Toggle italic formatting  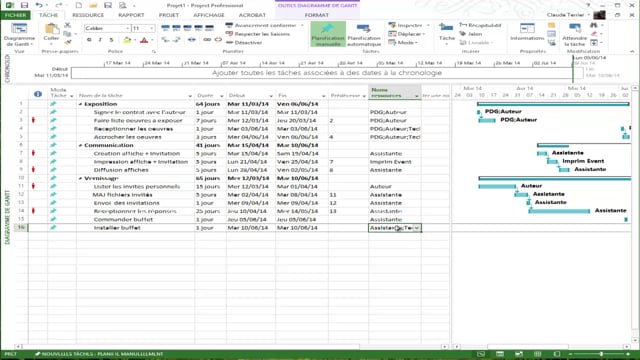(100, 40)
